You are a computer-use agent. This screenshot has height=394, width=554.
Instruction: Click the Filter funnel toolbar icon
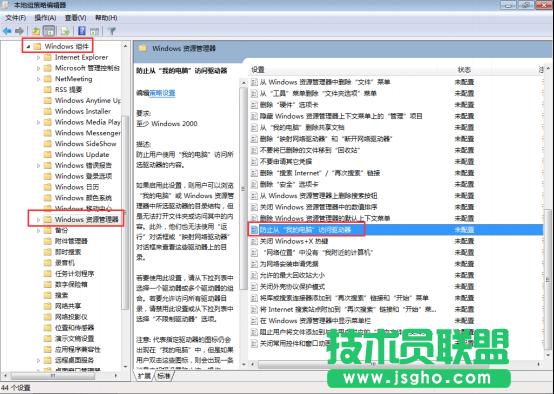(x=112, y=31)
